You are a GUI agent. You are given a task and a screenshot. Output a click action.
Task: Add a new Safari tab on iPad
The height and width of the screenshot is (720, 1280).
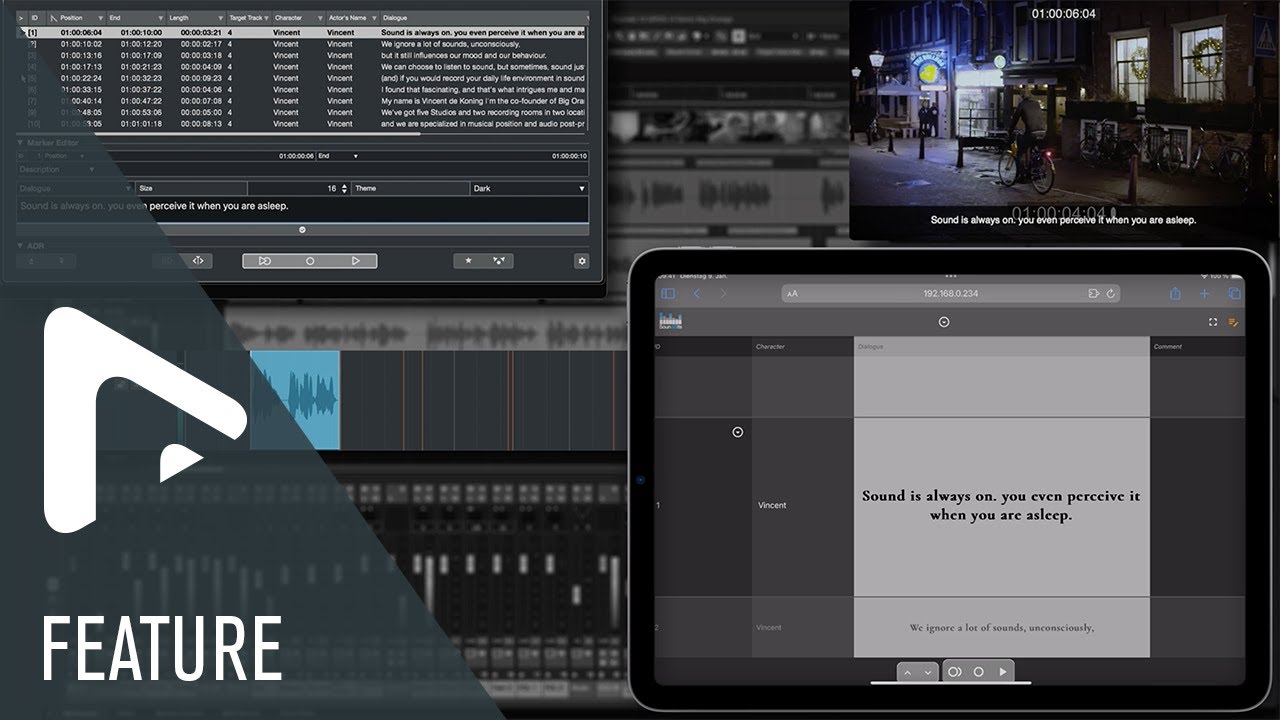(x=1205, y=294)
